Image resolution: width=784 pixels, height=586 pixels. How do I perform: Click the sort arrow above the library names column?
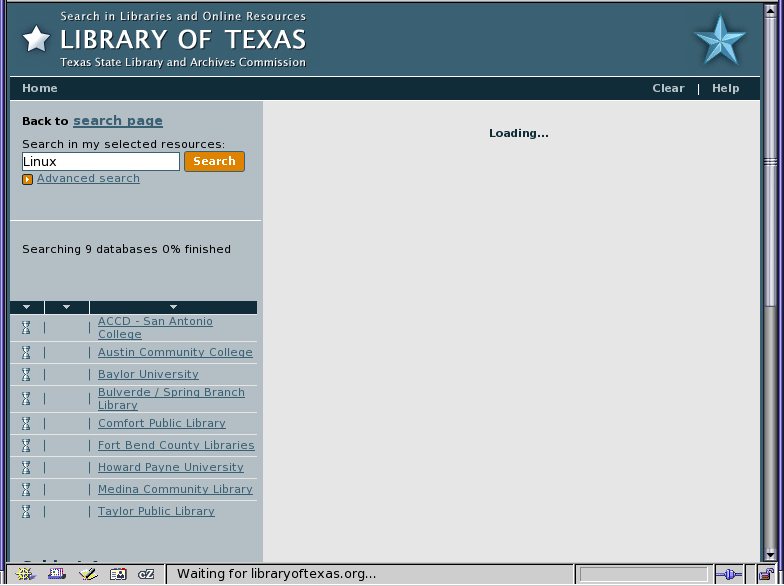coord(173,307)
